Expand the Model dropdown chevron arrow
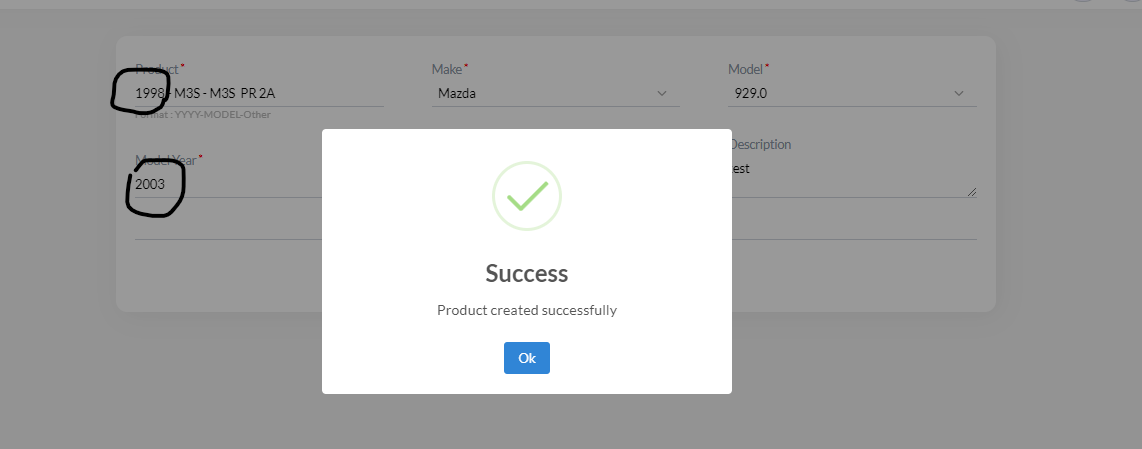 tap(959, 93)
